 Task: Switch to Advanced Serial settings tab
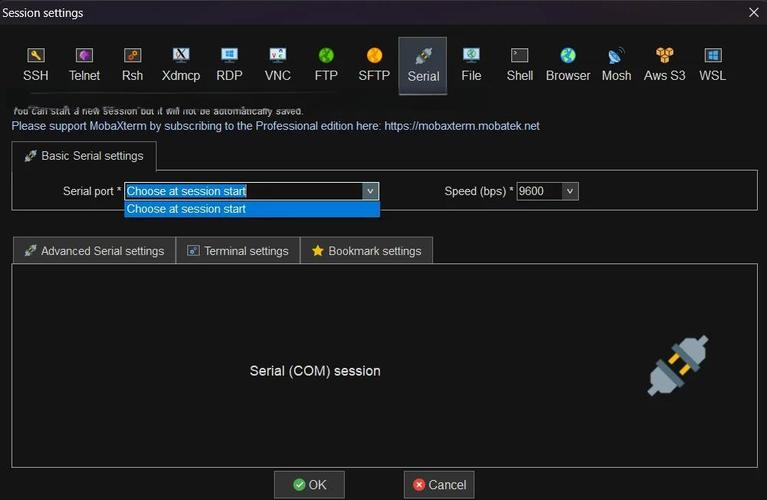coord(94,251)
